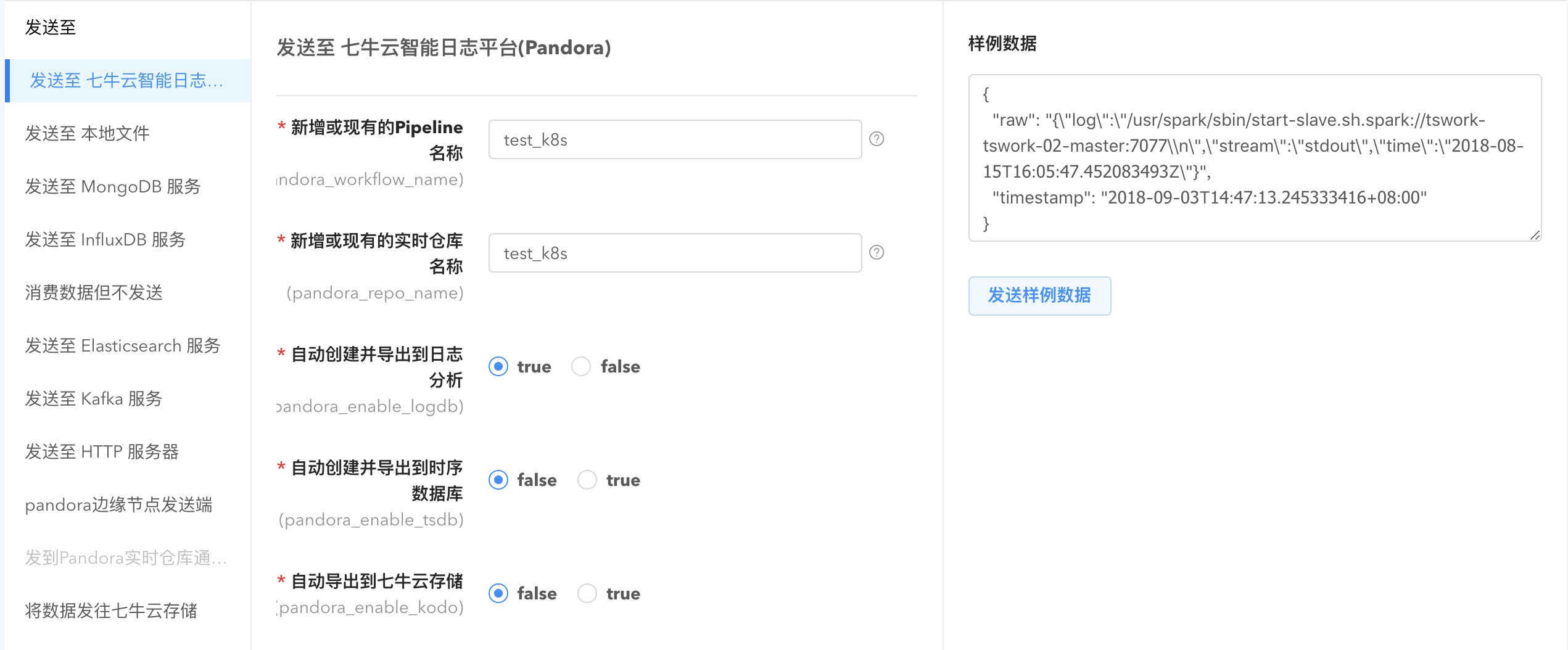Open 发送至 InfluxDB 服务 sidebar item
The height and width of the screenshot is (650, 1568).
tap(128, 239)
